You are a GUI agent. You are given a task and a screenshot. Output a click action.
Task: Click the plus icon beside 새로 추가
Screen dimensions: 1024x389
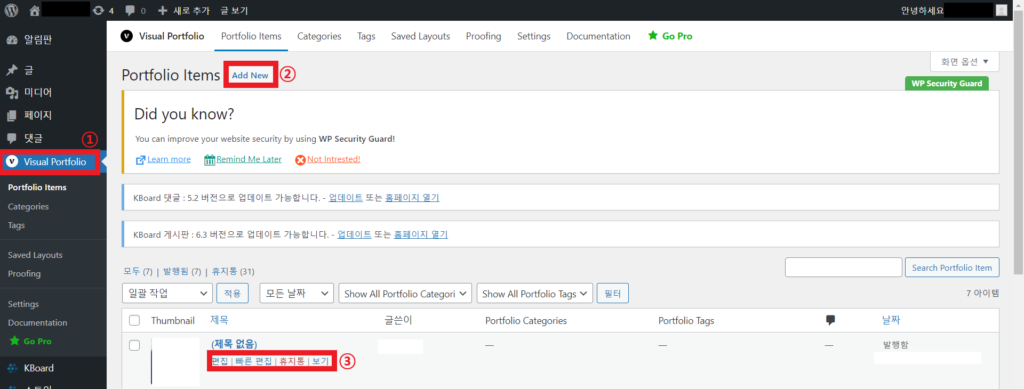point(163,10)
